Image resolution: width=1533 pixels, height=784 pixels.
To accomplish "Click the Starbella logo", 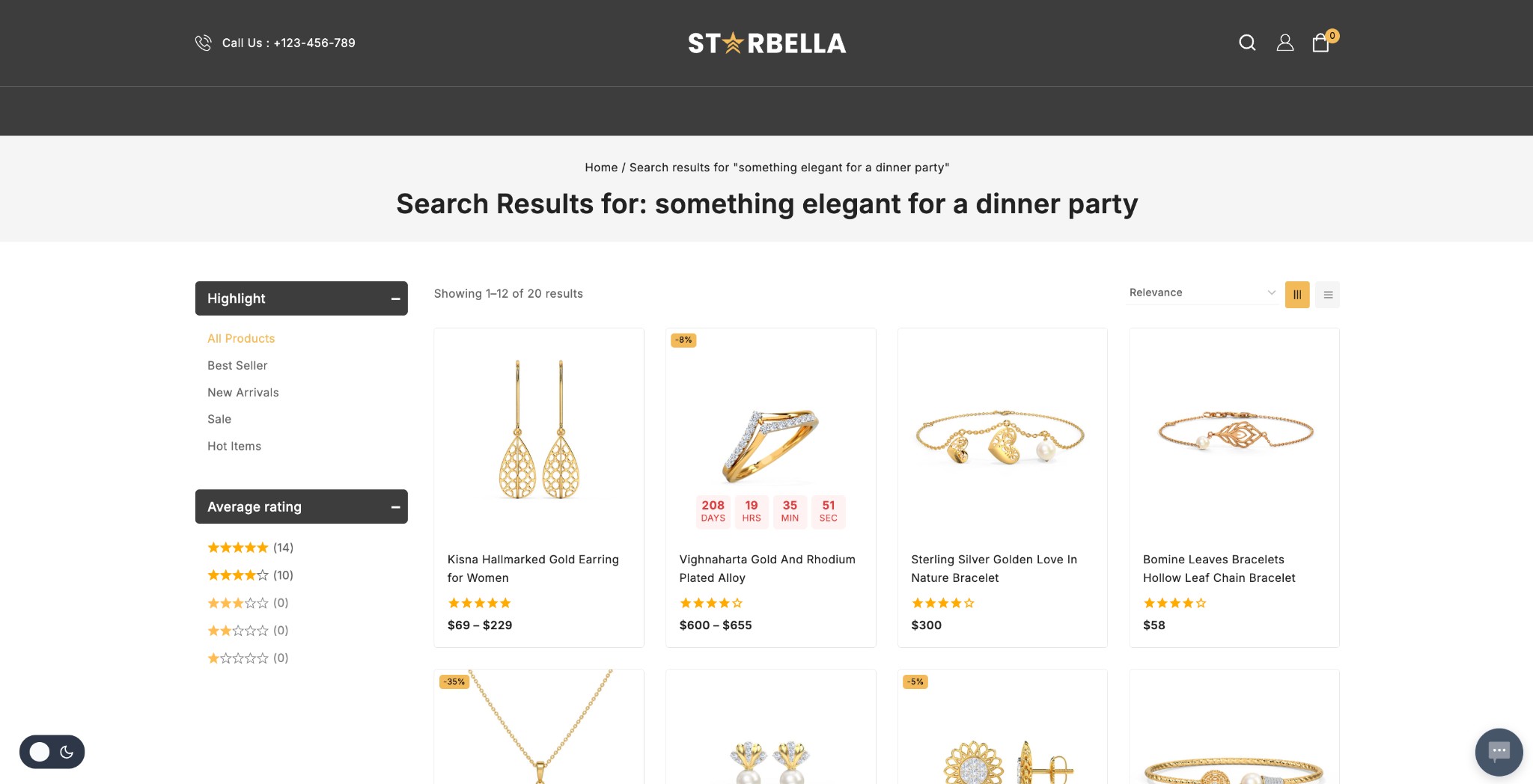I will [766, 43].
